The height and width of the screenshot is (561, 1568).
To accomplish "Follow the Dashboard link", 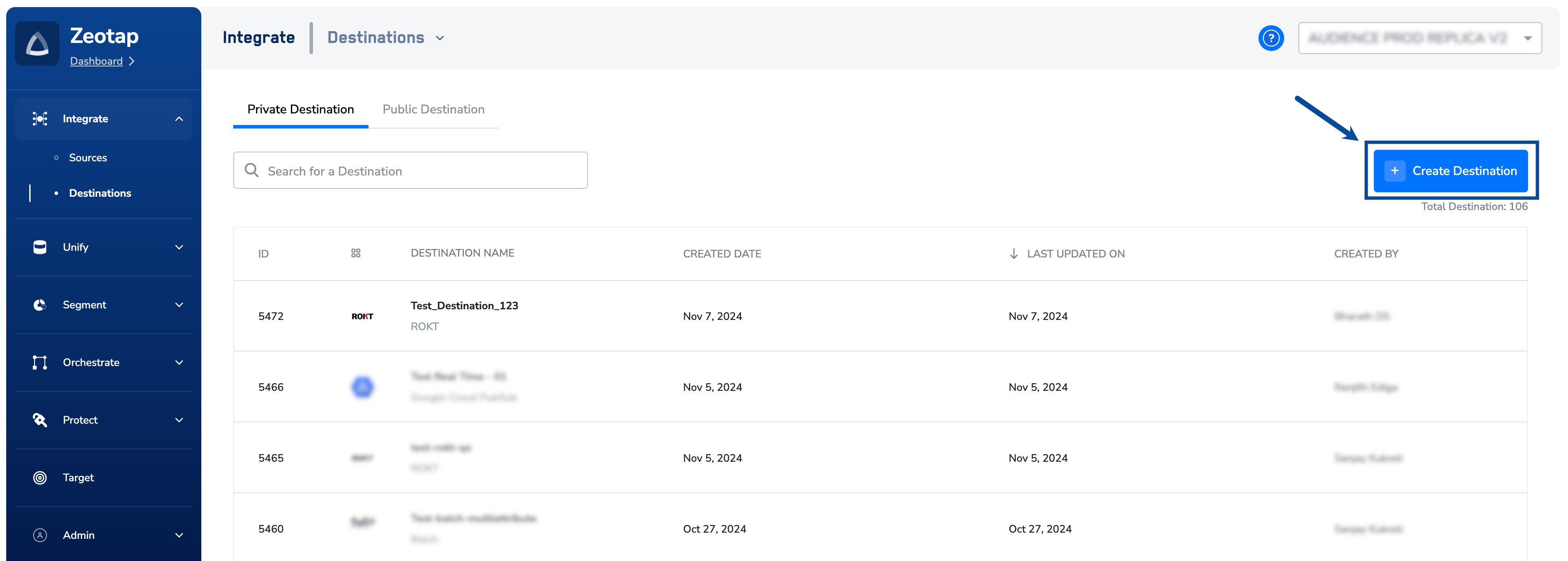I will [x=96, y=62].
